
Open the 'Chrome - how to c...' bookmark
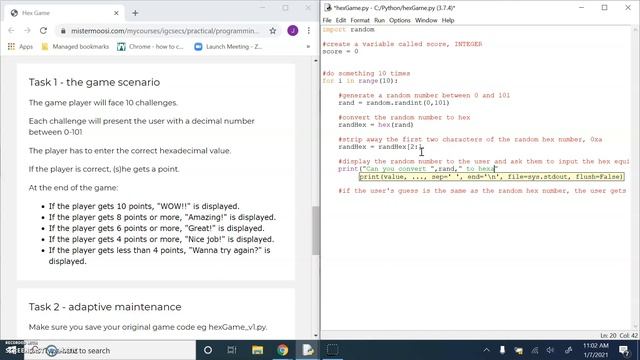click(151, 47)
